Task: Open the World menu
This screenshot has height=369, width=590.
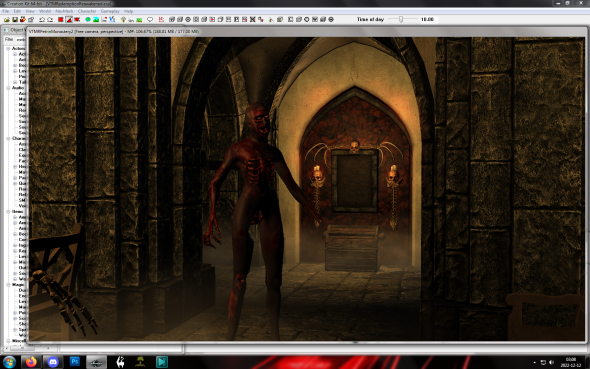Action: (x=45, y=11)
